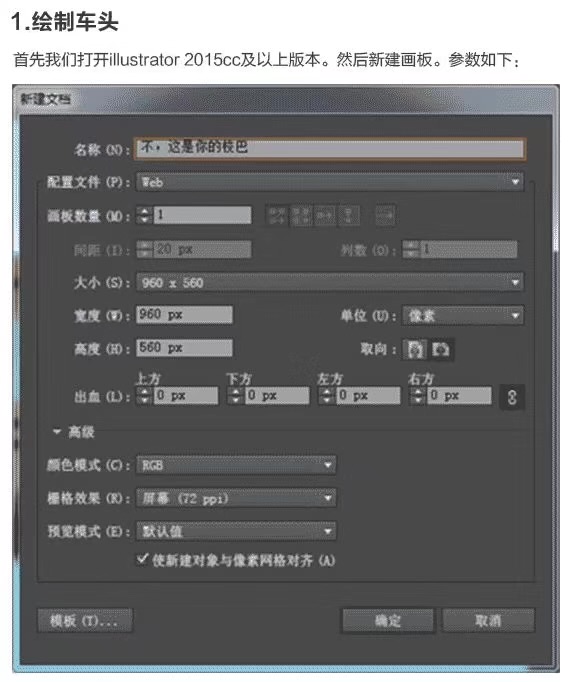Click the 取消 cancel button
The width and height of the screenshot is (574, 682).
point(488,620)
